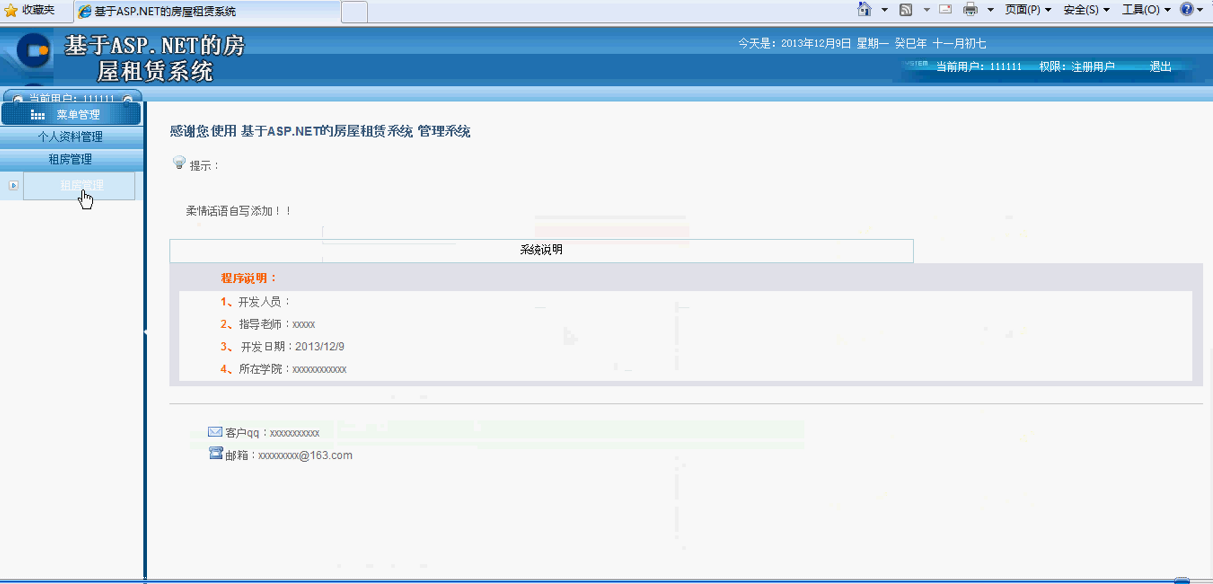Click the lightbulb 提示 icon

point(180,162)
